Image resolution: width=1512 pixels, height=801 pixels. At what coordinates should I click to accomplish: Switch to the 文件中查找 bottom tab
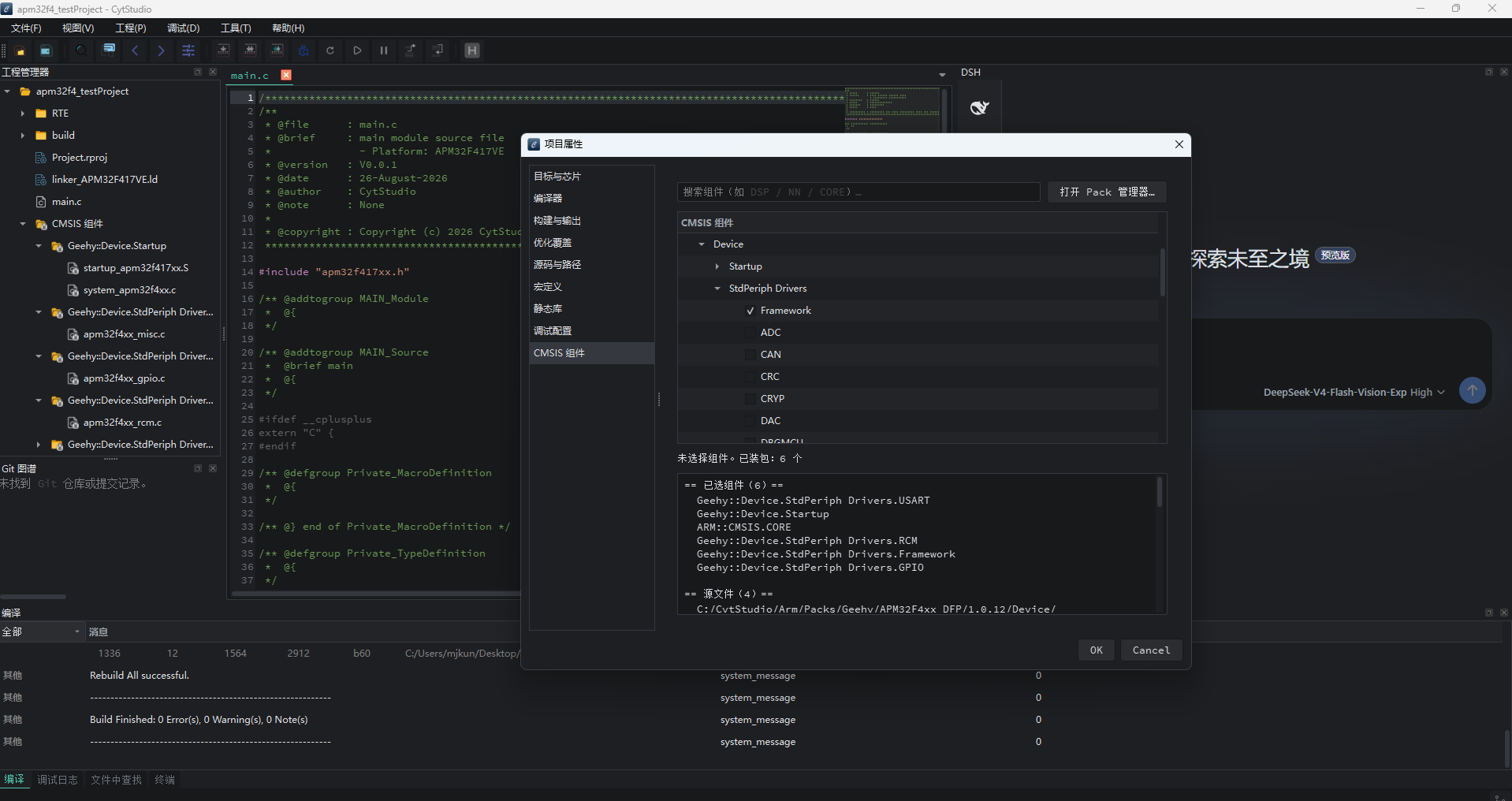(116, 780)
